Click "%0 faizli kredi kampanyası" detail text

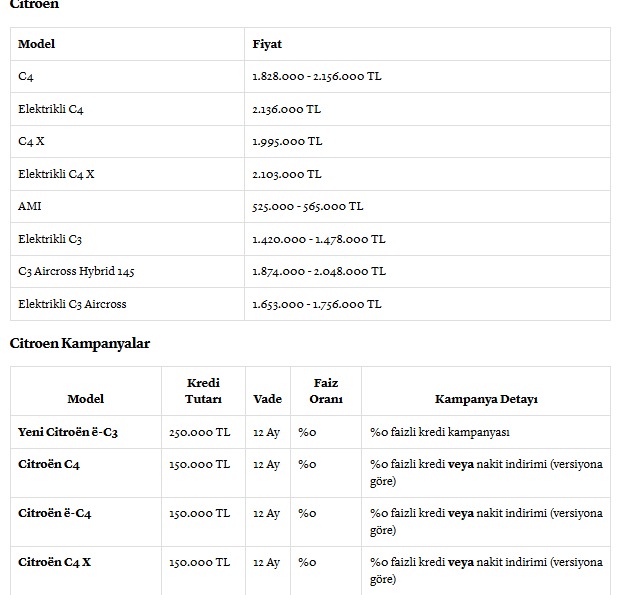point(440,433)
